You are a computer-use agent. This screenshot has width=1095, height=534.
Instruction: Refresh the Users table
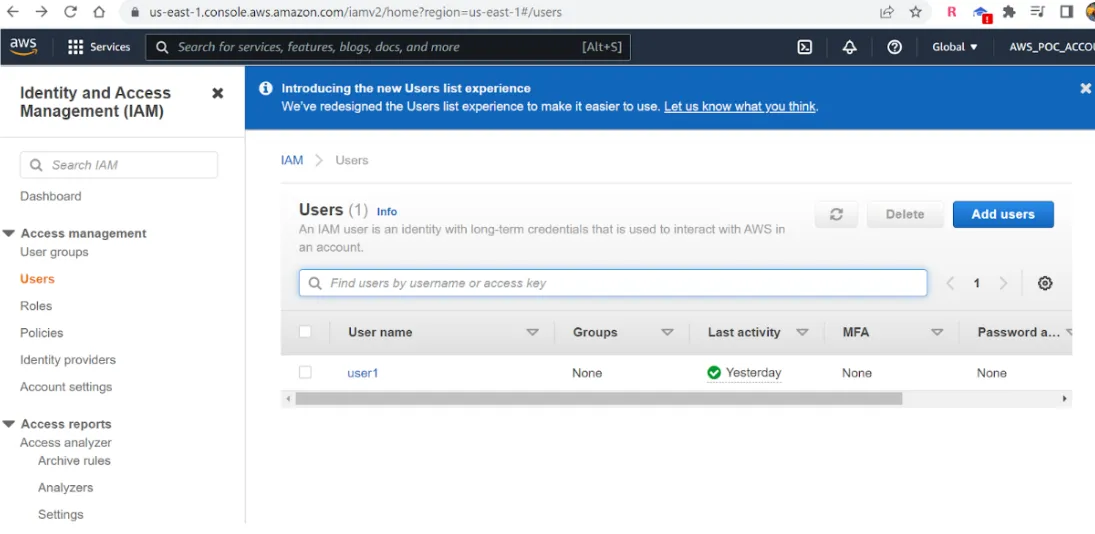(836, 214)
